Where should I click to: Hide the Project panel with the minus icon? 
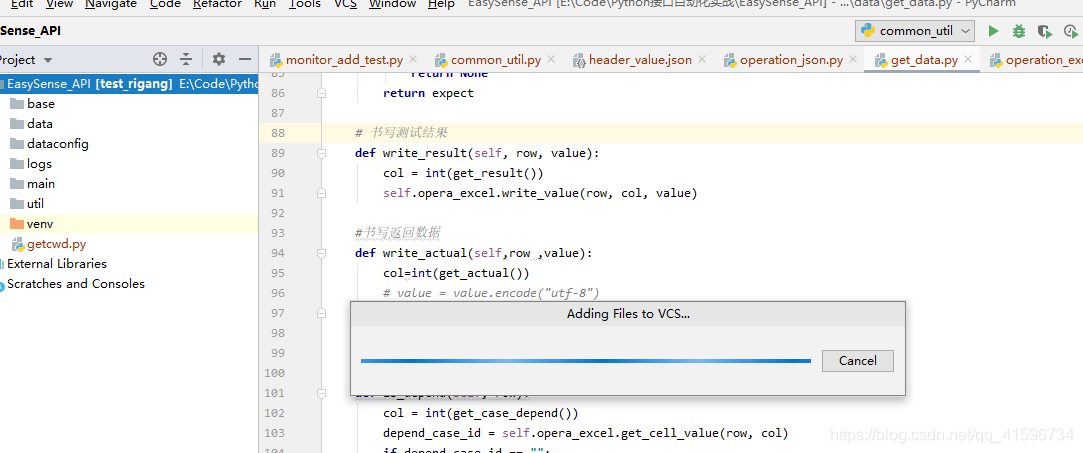245,59
